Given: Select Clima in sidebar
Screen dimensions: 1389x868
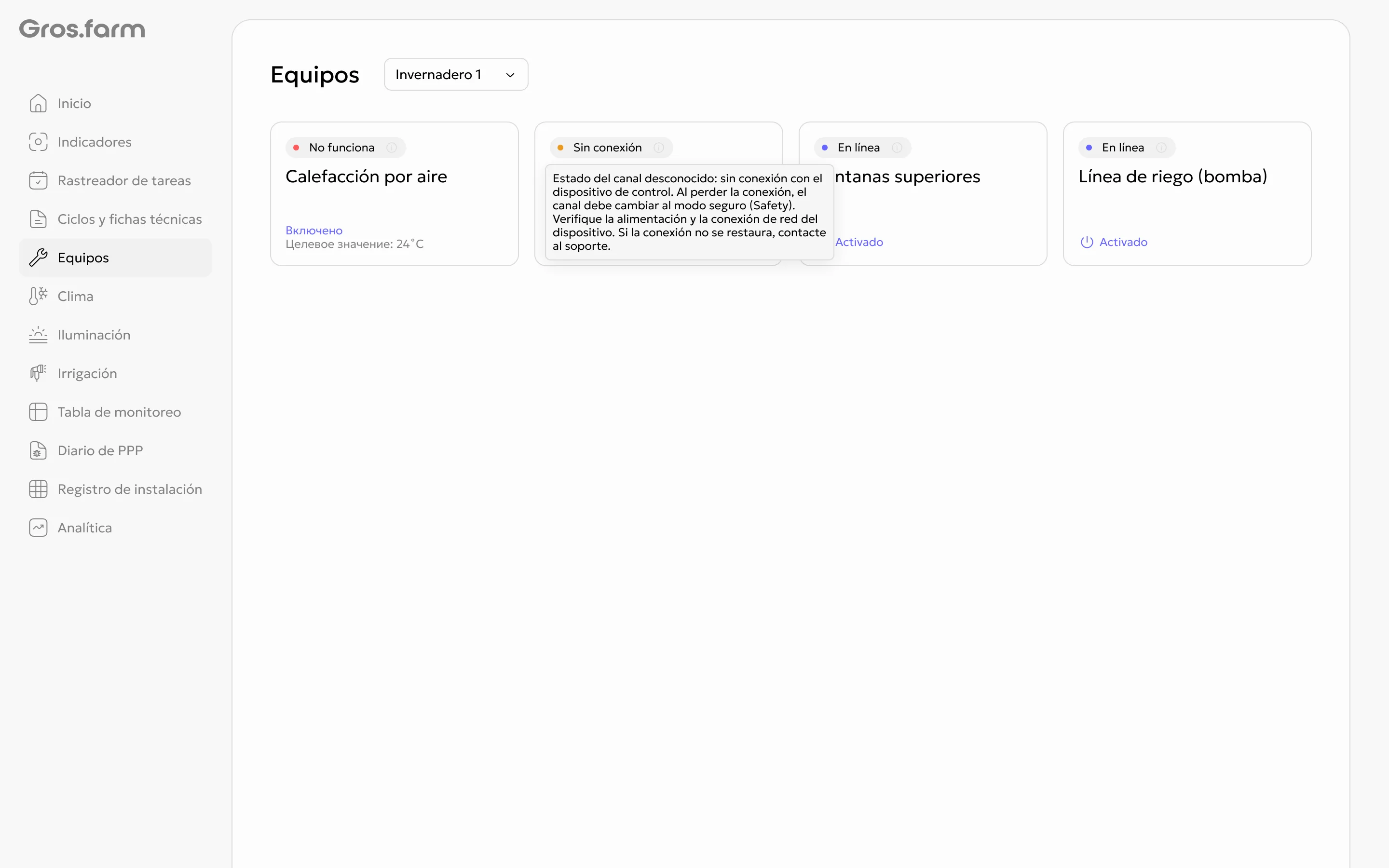Looking at the screenshot, I should [x=115, y=296].
